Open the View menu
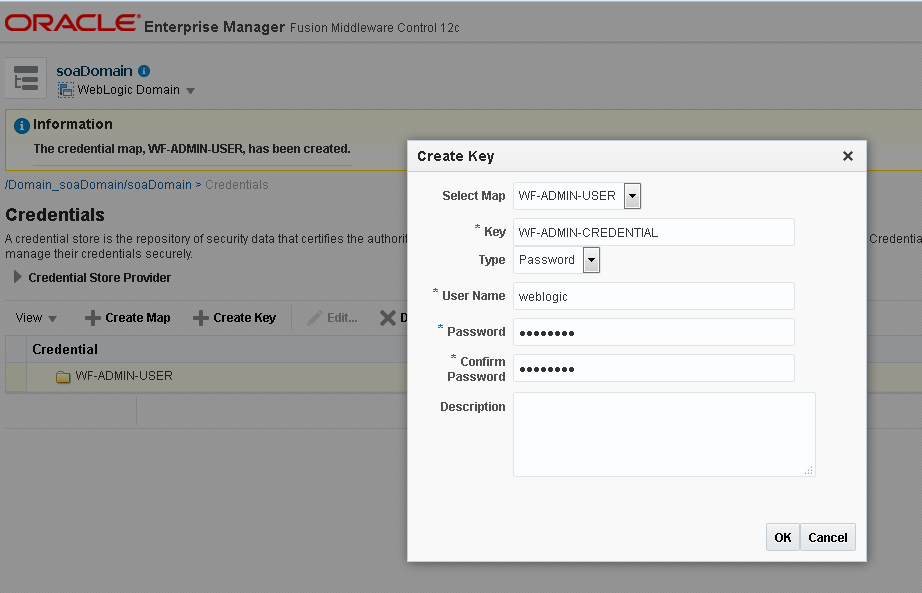Viewport: 922px width, 593px height. pos(36,318)
